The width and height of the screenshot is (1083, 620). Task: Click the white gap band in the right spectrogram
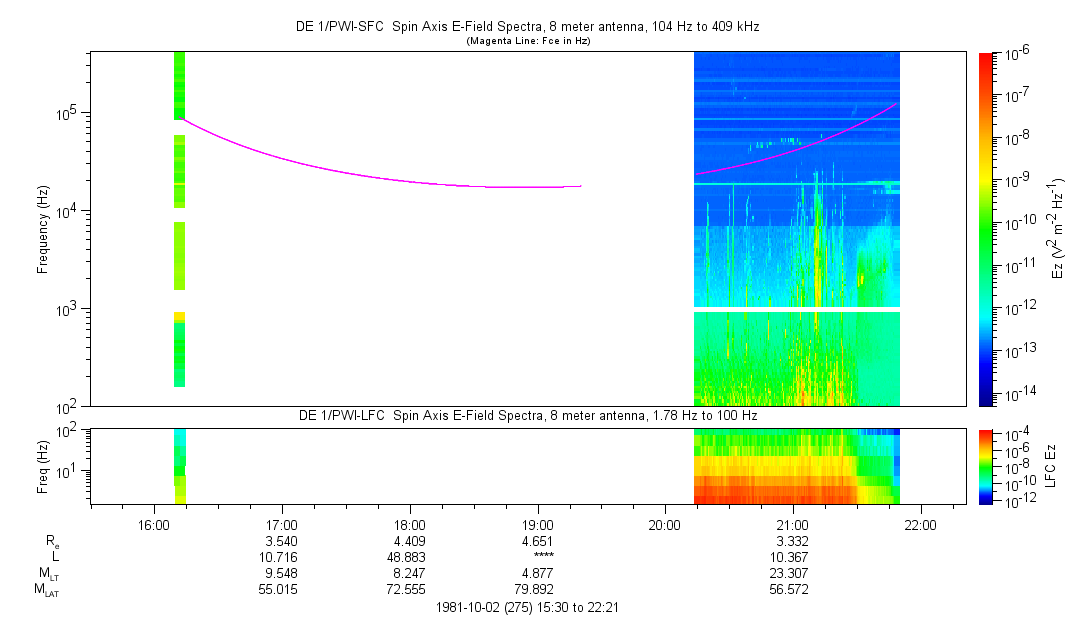coord(796,309)
